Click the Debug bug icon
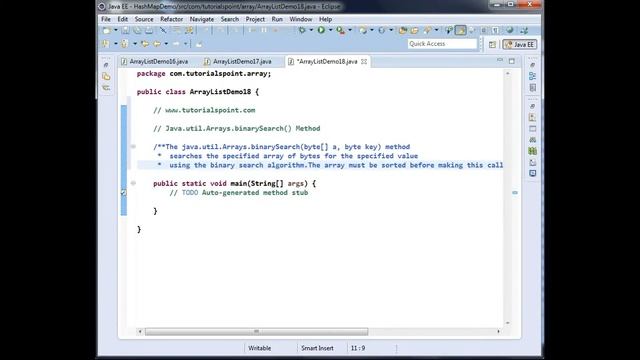Image resolution: width=640 pixels, height=360 pixels. (302, 30)
